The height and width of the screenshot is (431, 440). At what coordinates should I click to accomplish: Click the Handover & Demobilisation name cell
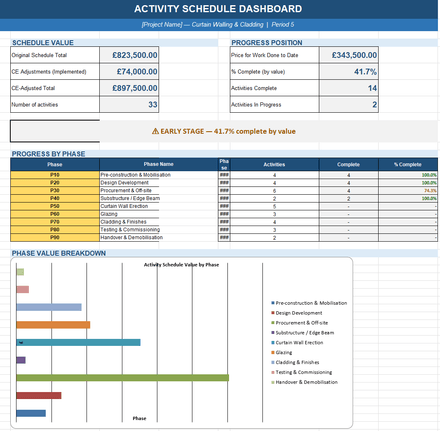point(158,237)
